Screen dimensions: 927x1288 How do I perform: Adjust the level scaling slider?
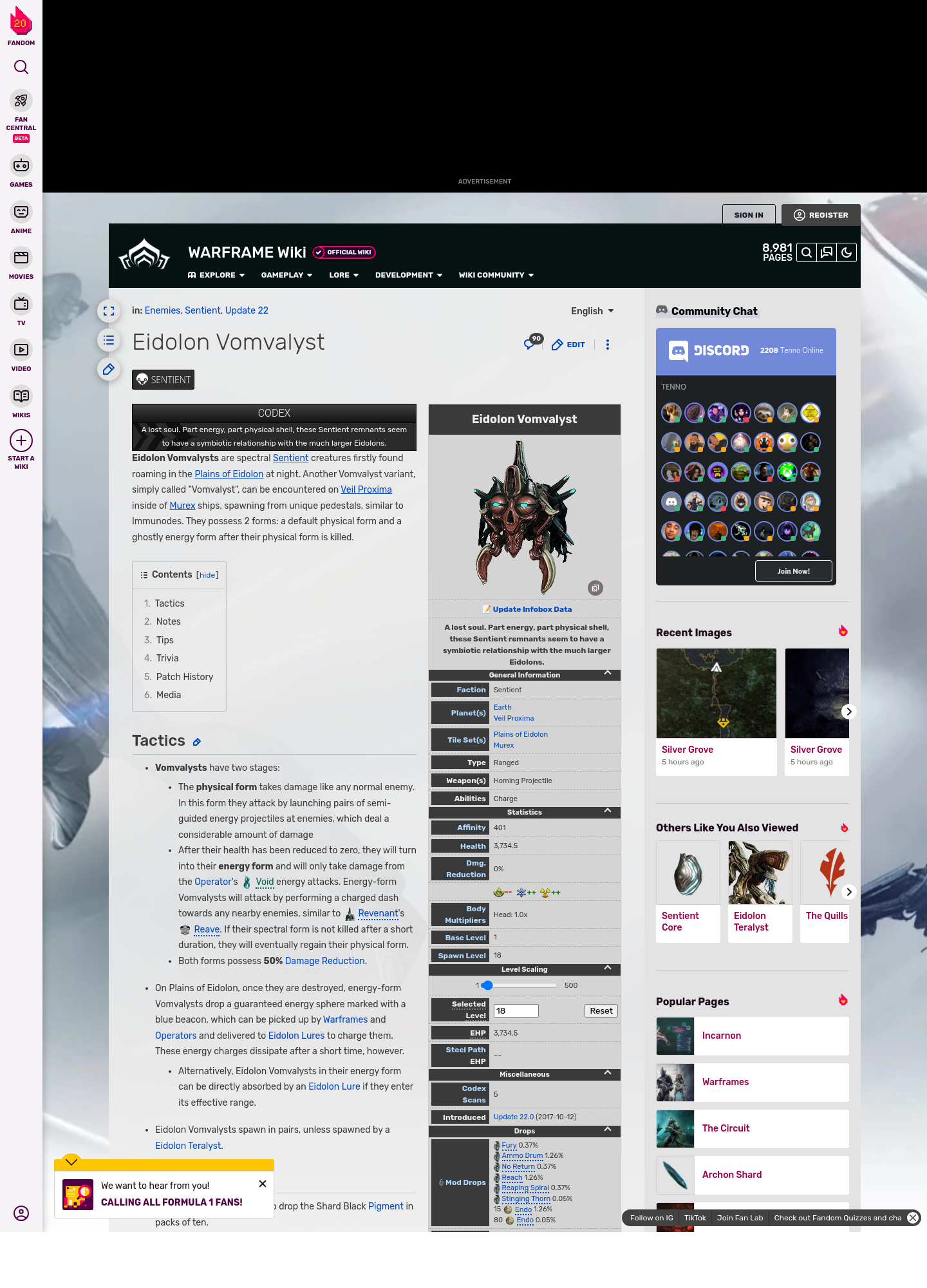(x=519, y=985)
